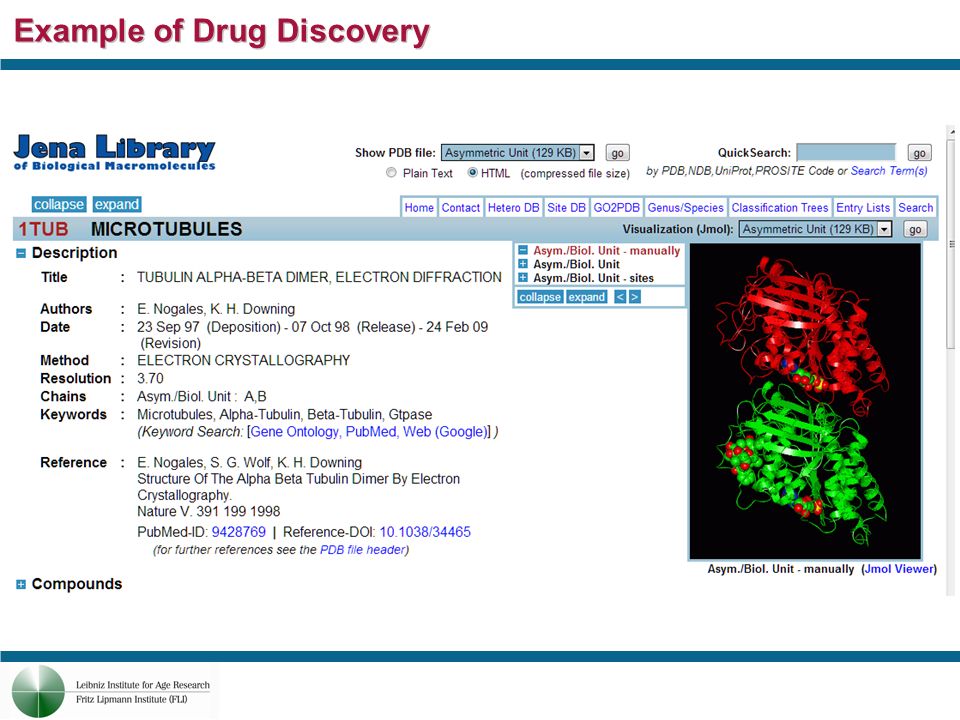This screenshot has height=720, width=960.
Task: Select the Plain Text radio button
Action: tap(391, 173)
